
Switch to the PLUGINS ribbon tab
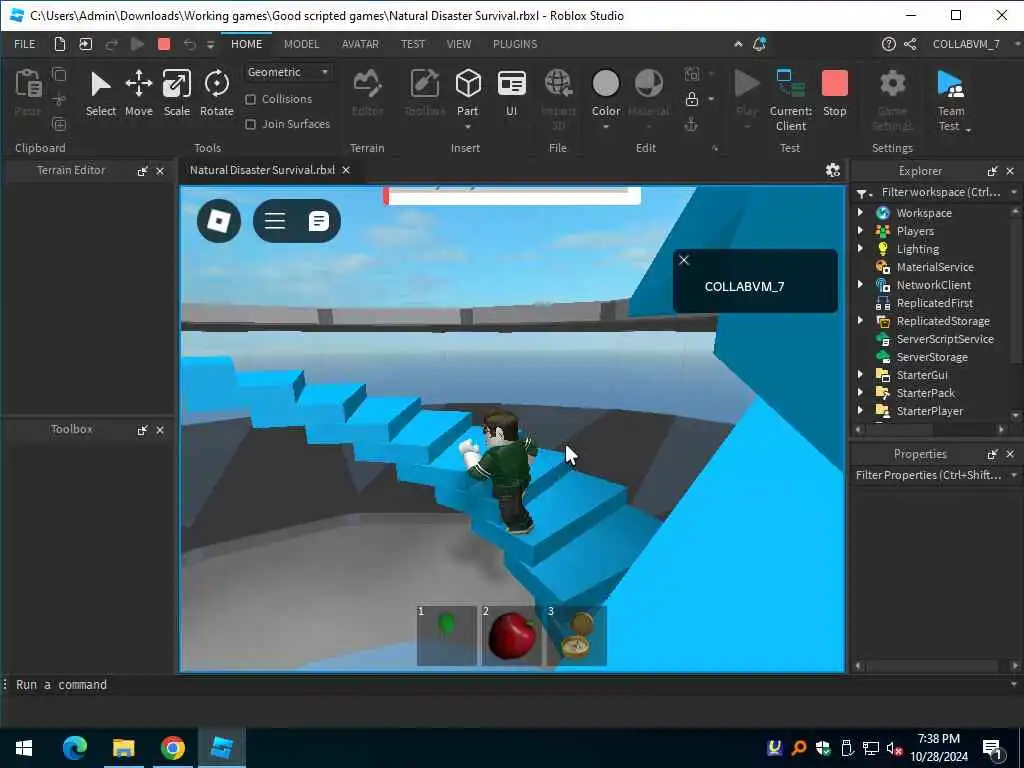pyautogui.click(x=515, y=44)
